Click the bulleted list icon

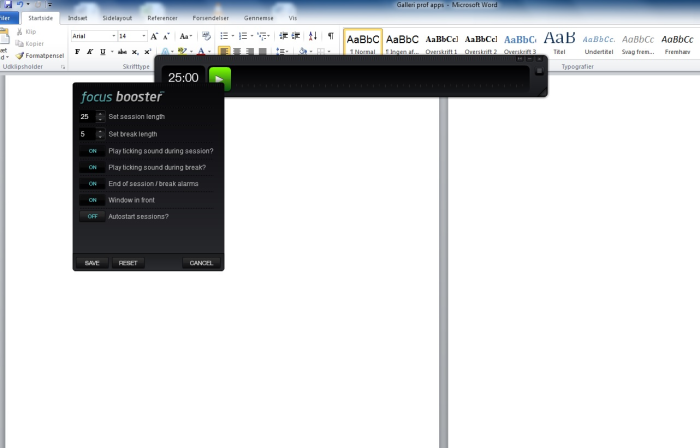coord(224,36)
